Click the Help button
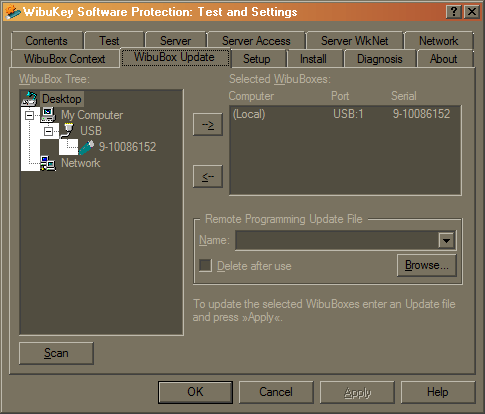Screen dimensions: 485x414 [438, 392]
